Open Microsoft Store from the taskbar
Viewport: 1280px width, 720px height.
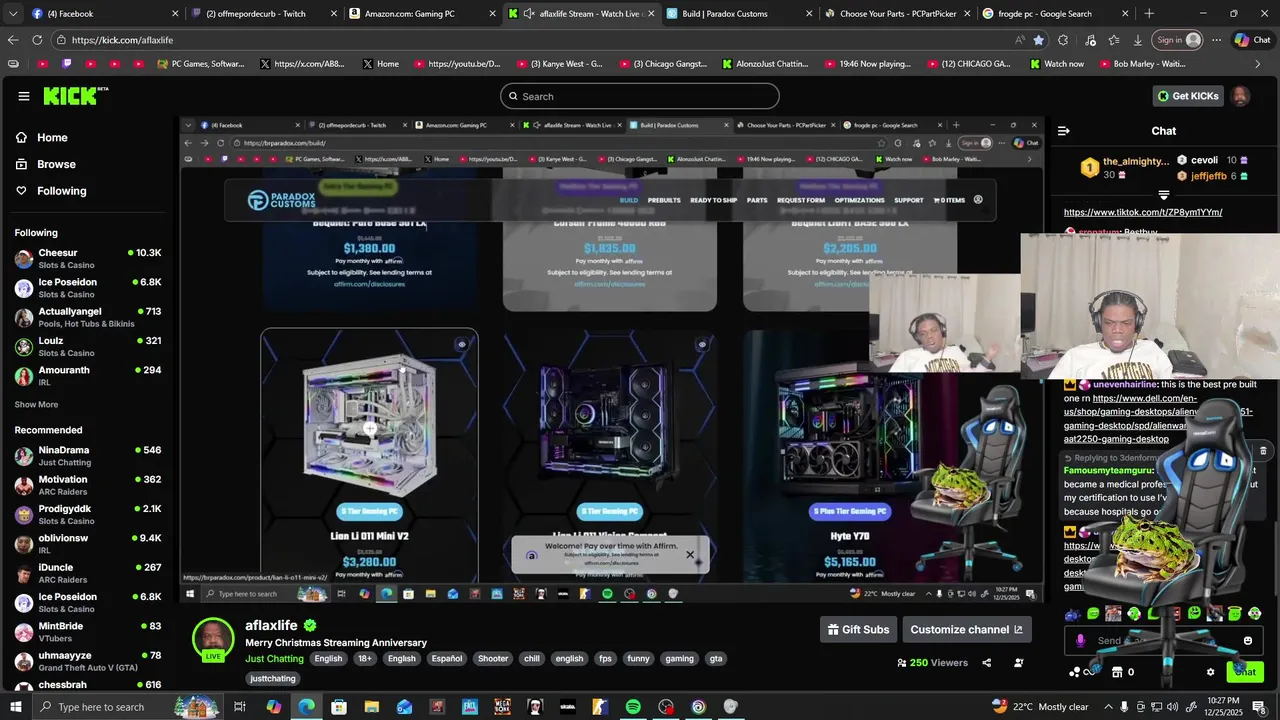pyautogui.click(x=339, y=707)
